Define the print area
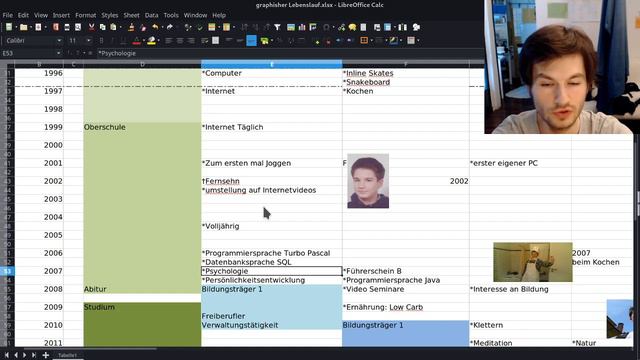 (377, 27)
